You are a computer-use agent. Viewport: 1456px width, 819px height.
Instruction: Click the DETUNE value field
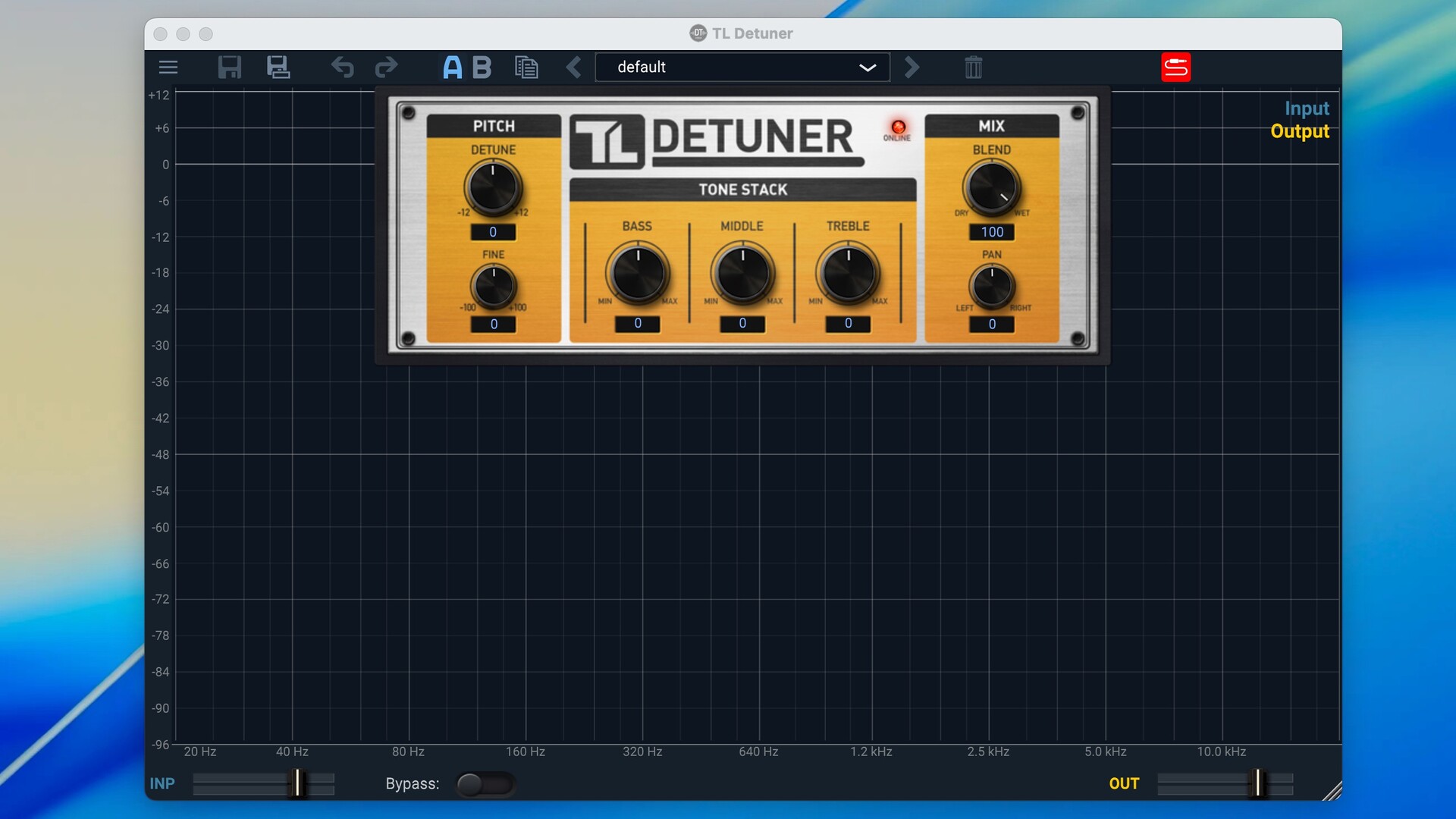pyautogui.click(x=493, y=232)
